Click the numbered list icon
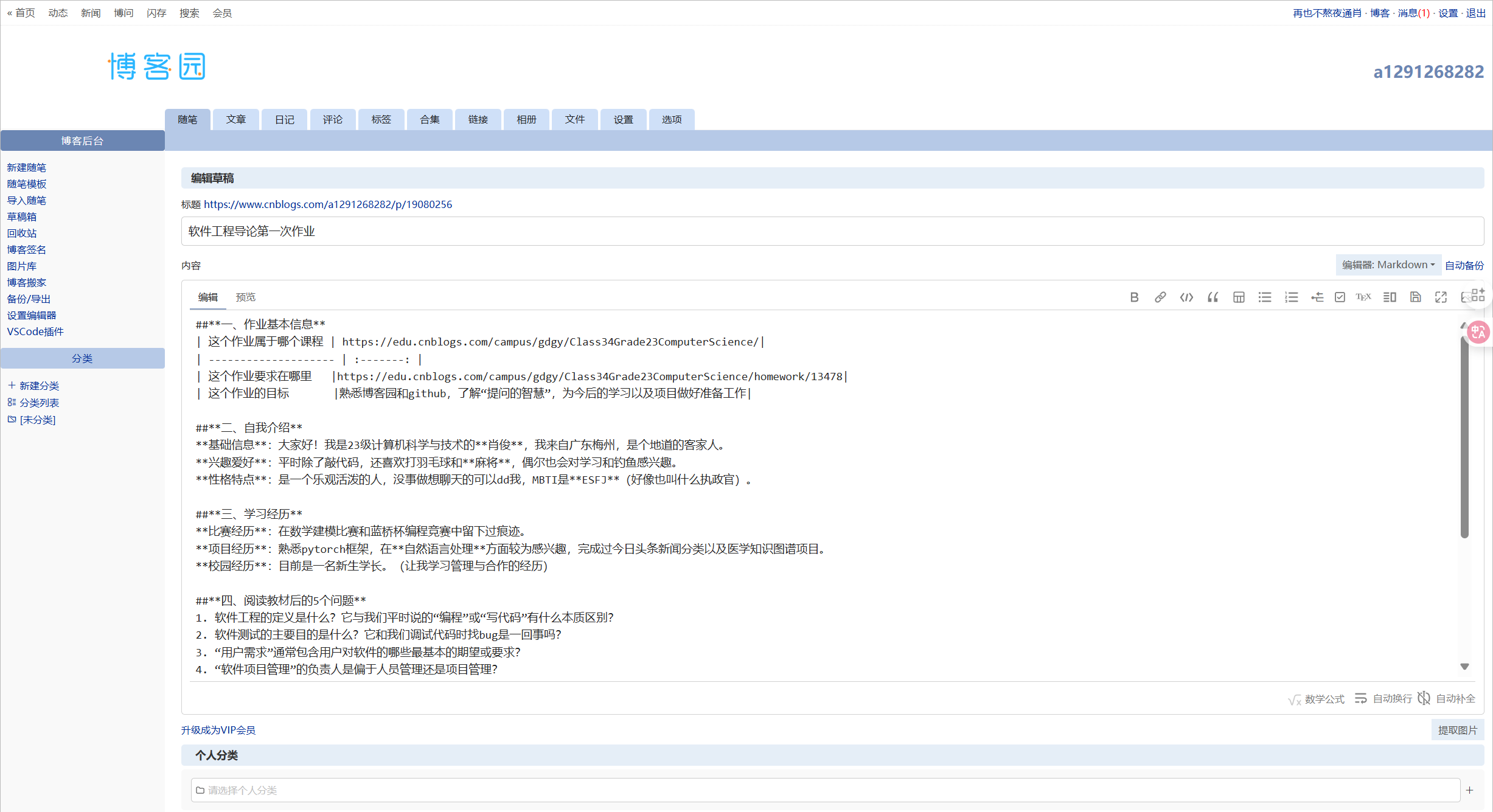The width and height of the screenshot is (1493, 812). (x=1291, y=297)
